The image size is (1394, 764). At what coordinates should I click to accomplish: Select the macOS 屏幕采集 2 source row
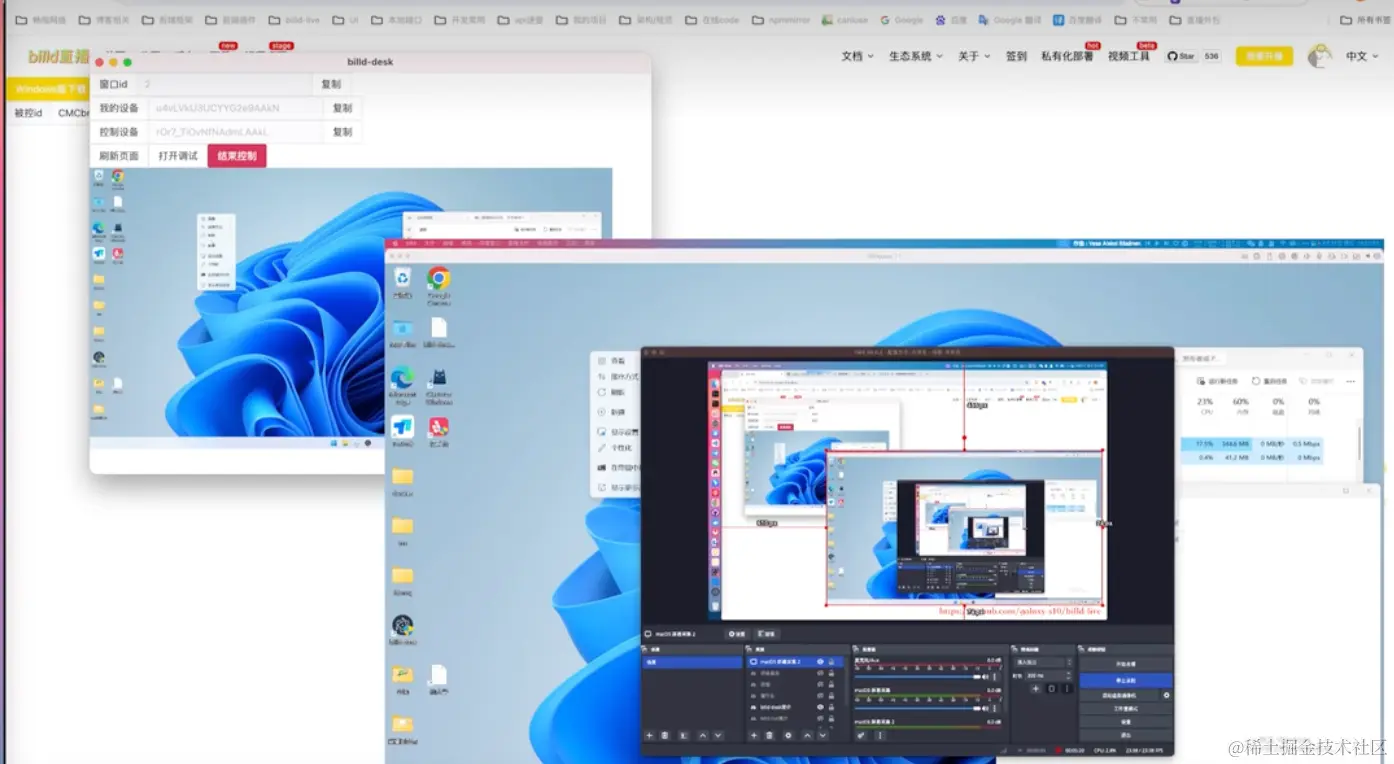pos(795,661)
